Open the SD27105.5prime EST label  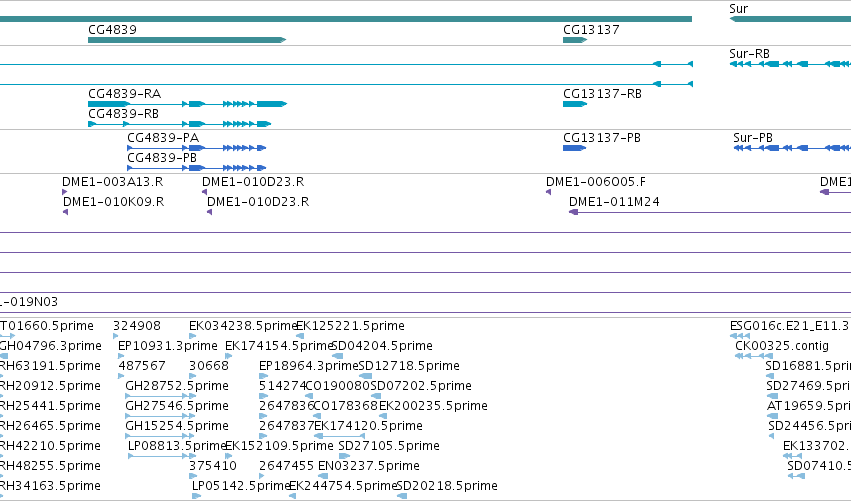[x=389, y=446]
